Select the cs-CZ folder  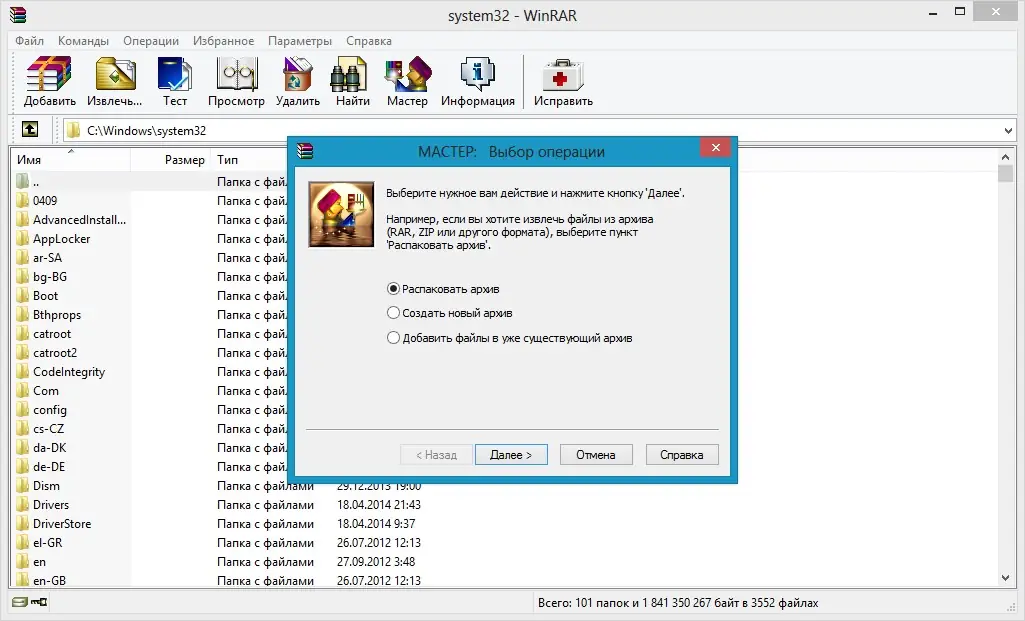(x=48, y=429)
